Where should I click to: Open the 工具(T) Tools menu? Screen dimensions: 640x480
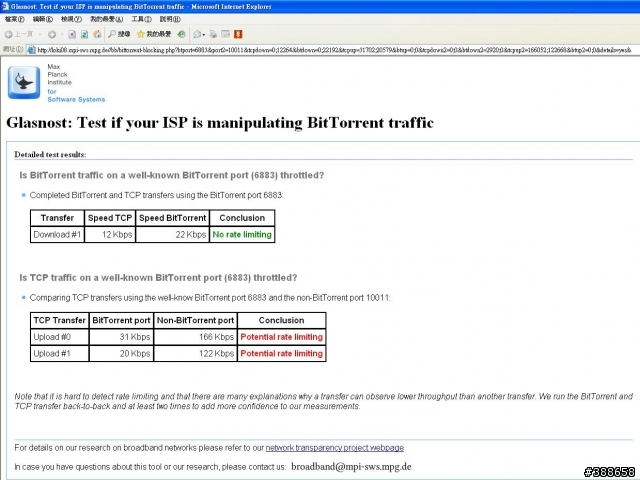point(141,19)
